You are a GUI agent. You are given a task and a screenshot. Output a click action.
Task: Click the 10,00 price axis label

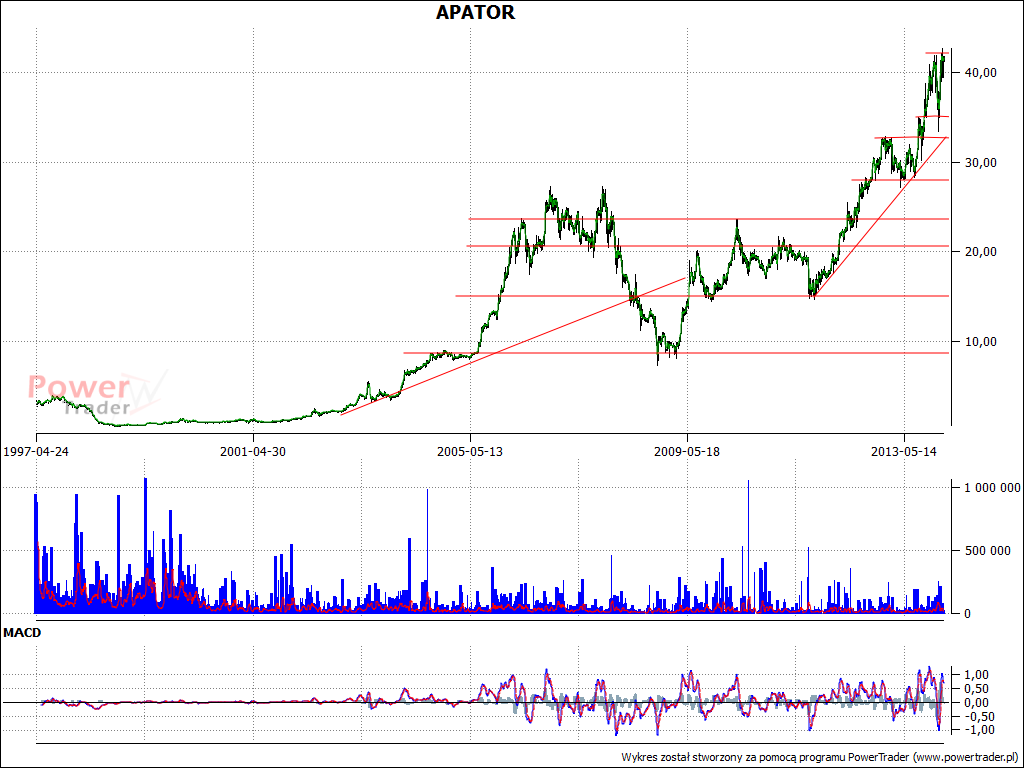(x=980, y=342)
